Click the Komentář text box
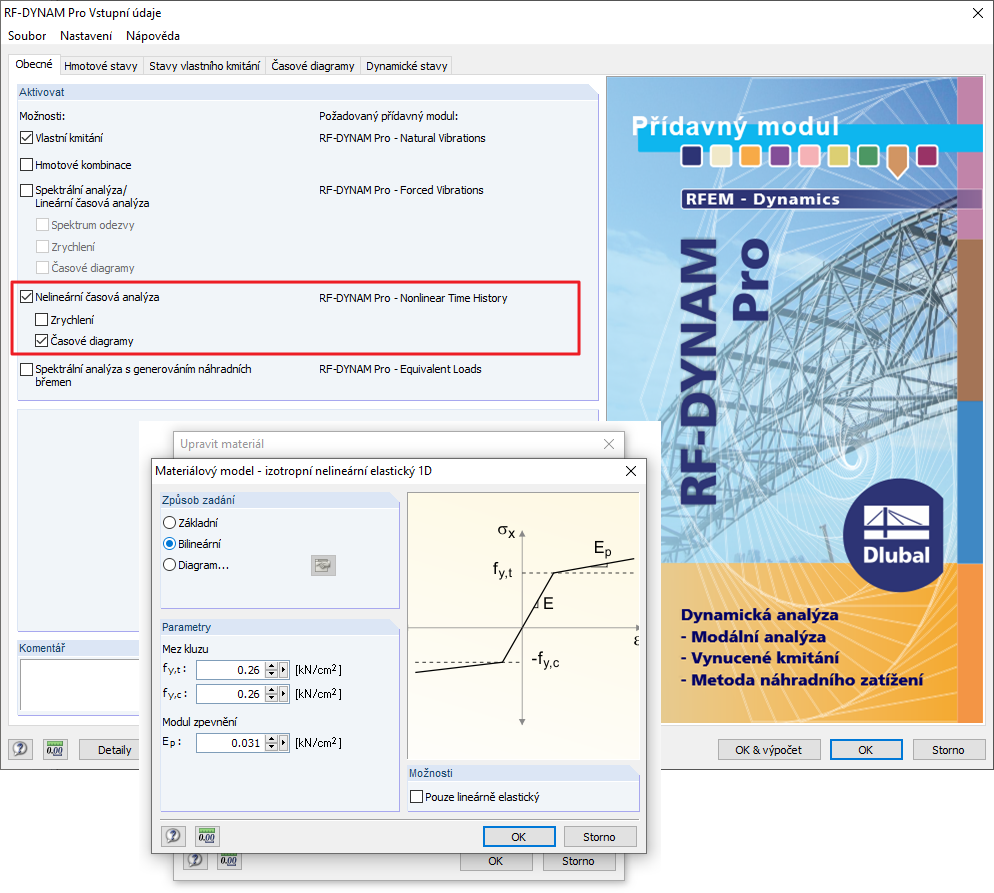This screenshot has width=994, height=893. point(80,685)
